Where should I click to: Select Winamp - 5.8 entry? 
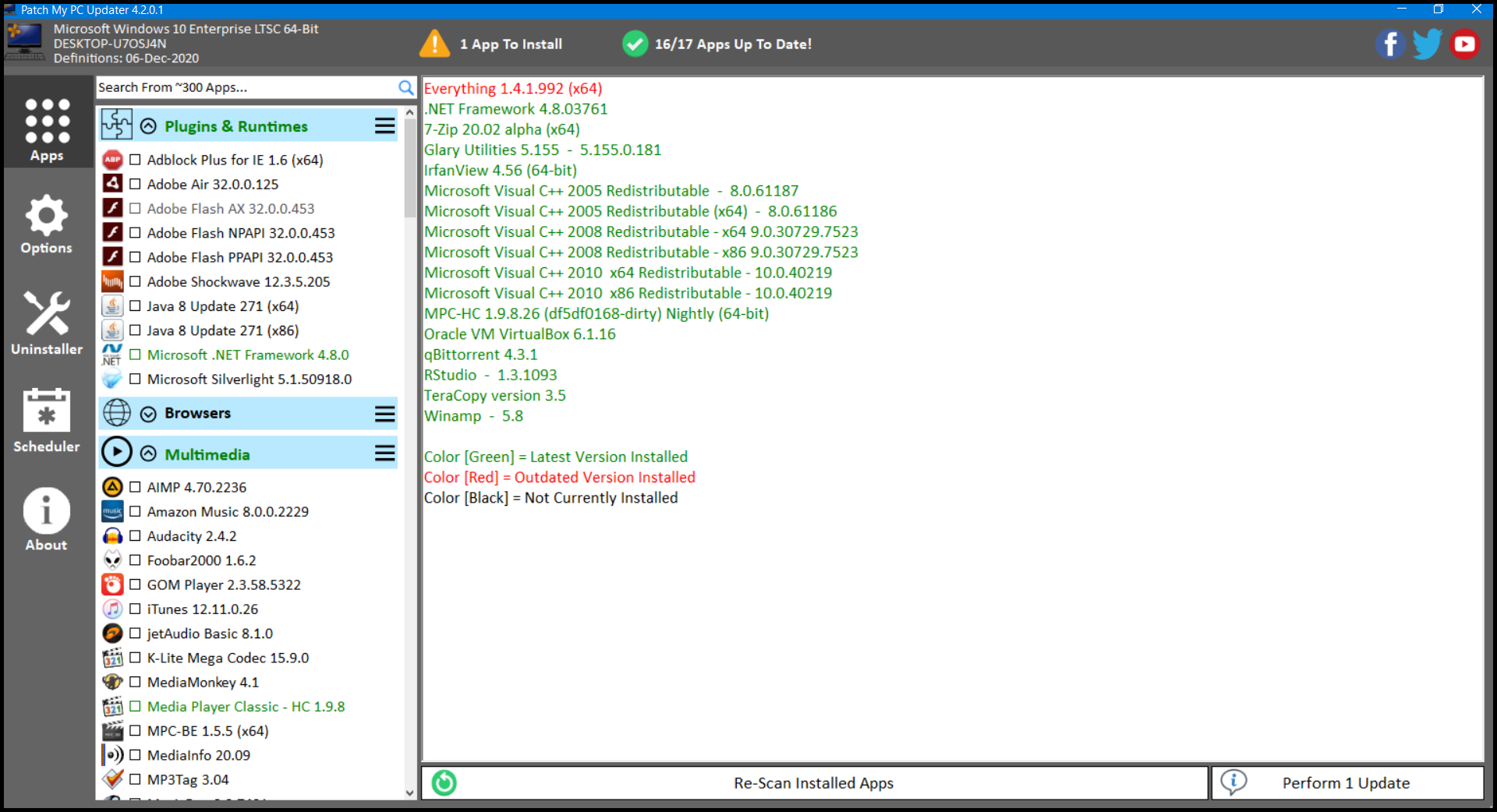point(473,416)
